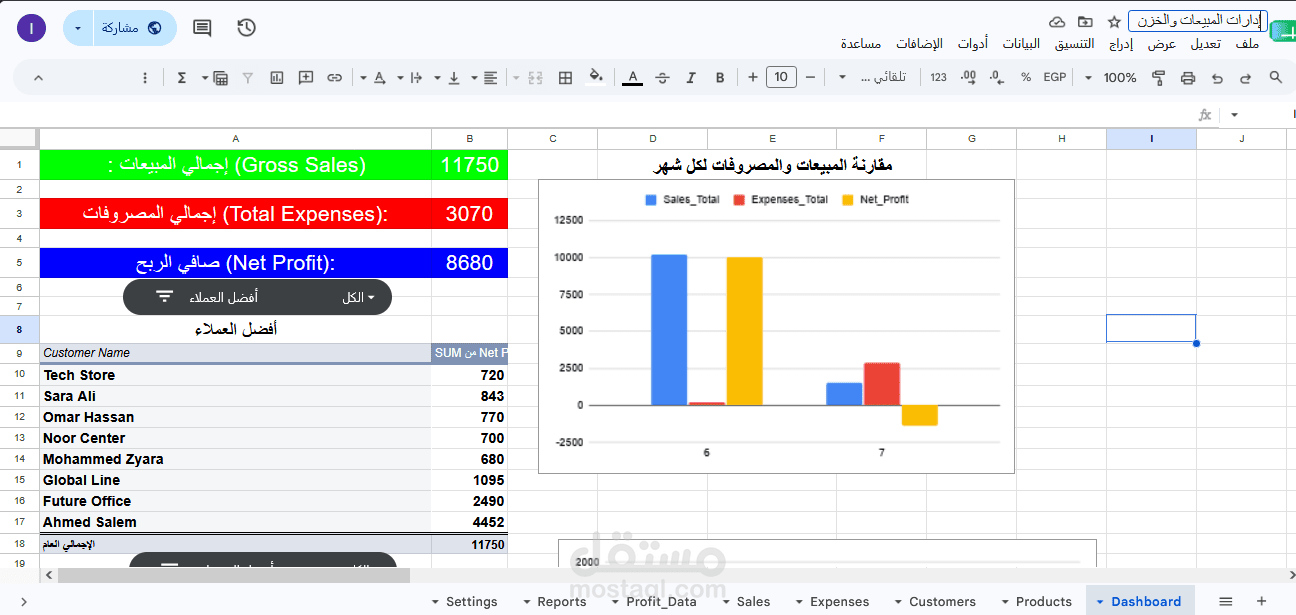Open the Dashboard sheet tab arrow menu

pos(1100,602)
